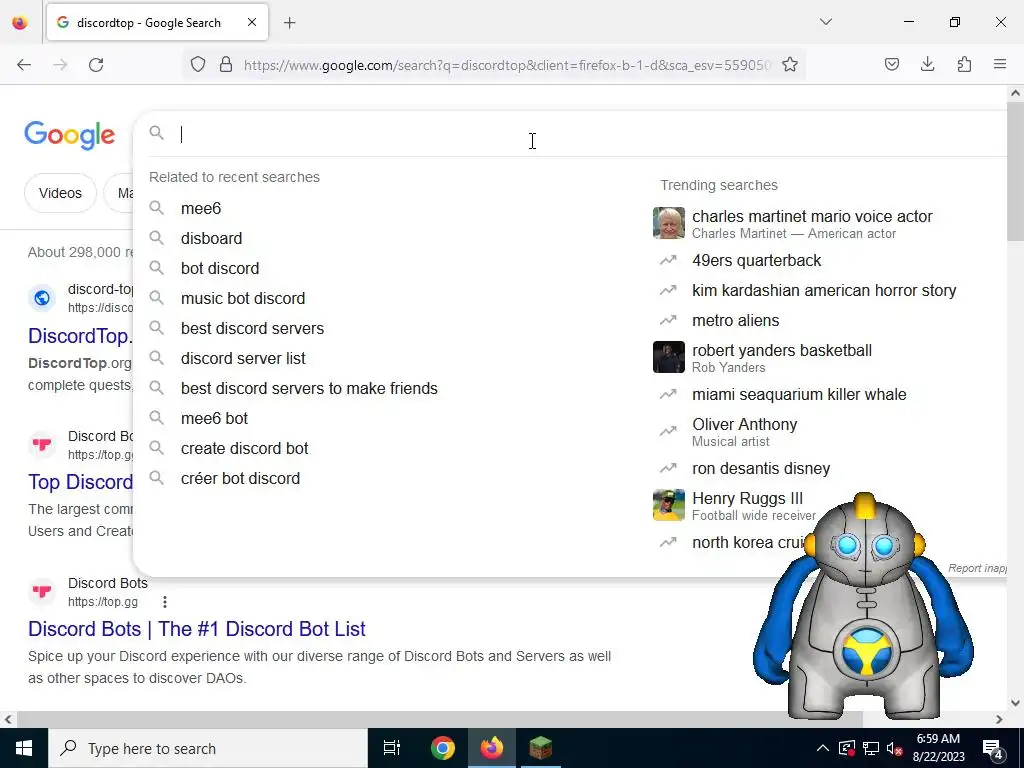Click trend arrow icon beside '49ers quarterback'
The width and height of the screenshot is (1024, 768).
[x=668, y=261]
